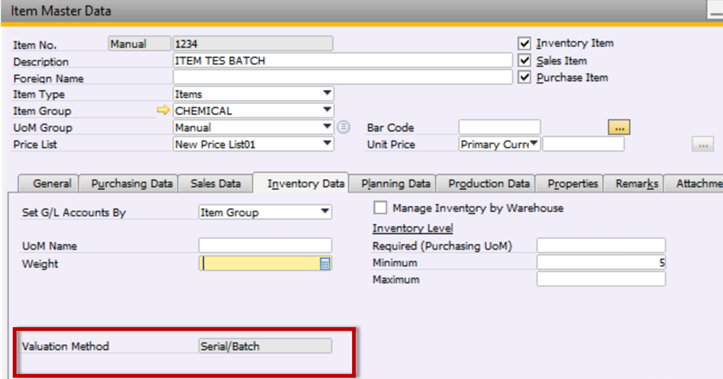Follow the Item Group link arrow
This screenshot has width=723, height=379.
click(x=163, y=110)
